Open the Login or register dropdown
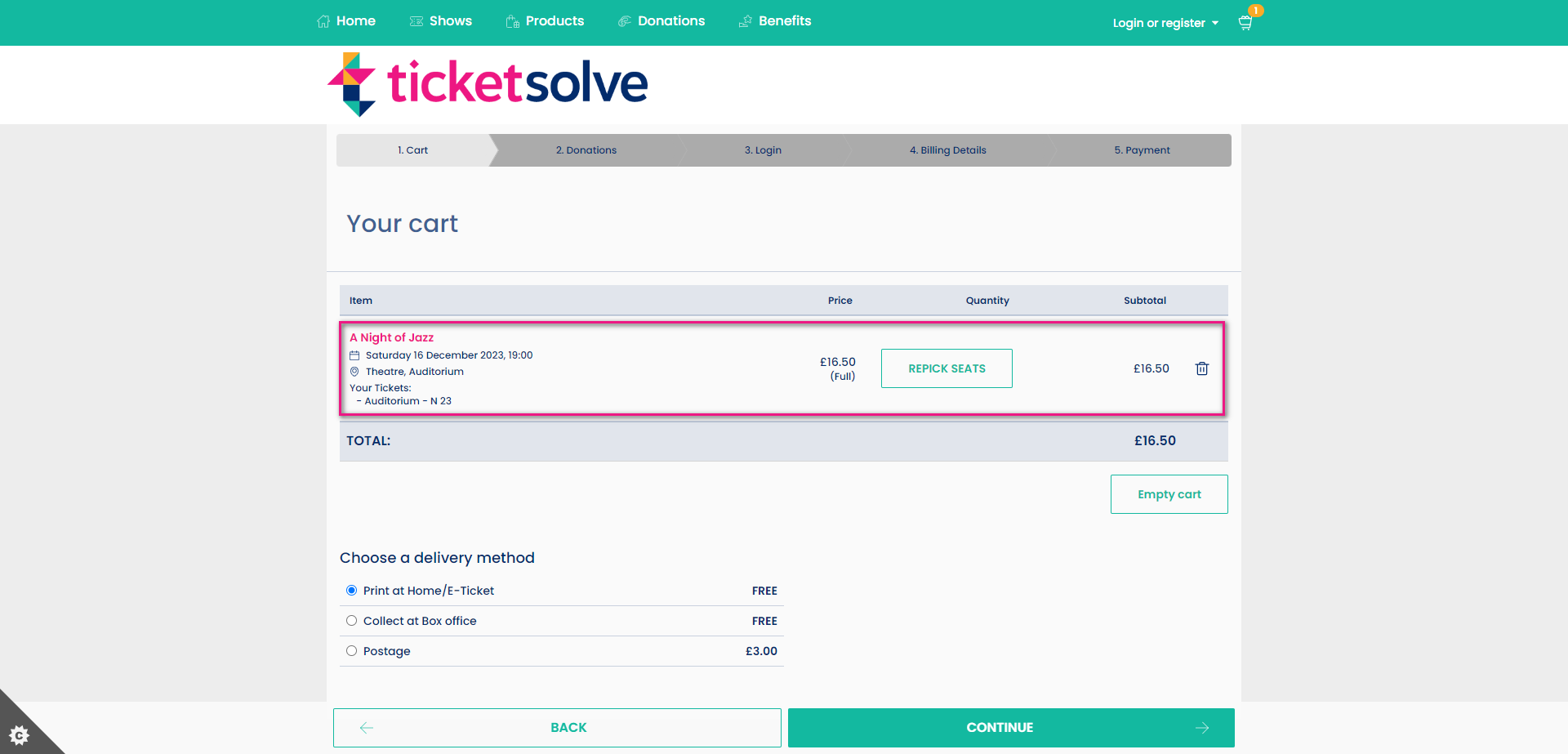The height and width of the screenshot is (754, 1568). [x=1165, y=23]
